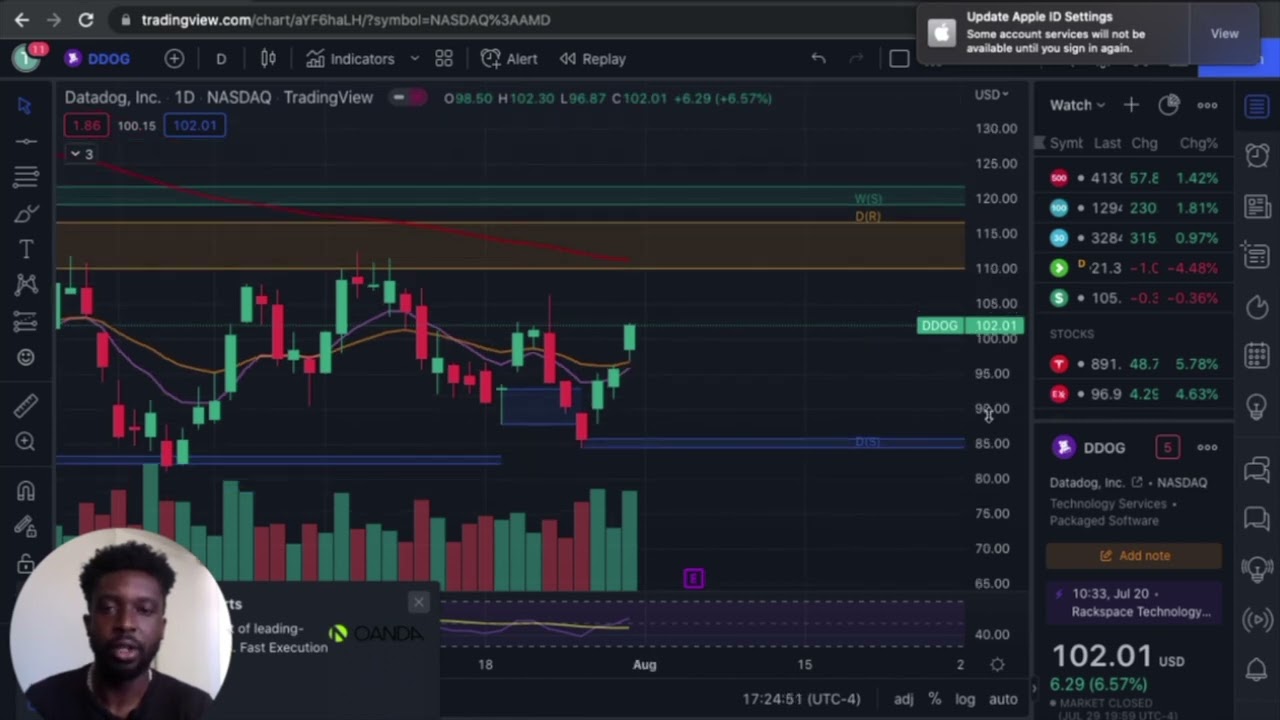The height and width of the screenshot is (720, 1280).
Task: Open the Fibonacci lines tool
Action: click(x=25, y=177)
